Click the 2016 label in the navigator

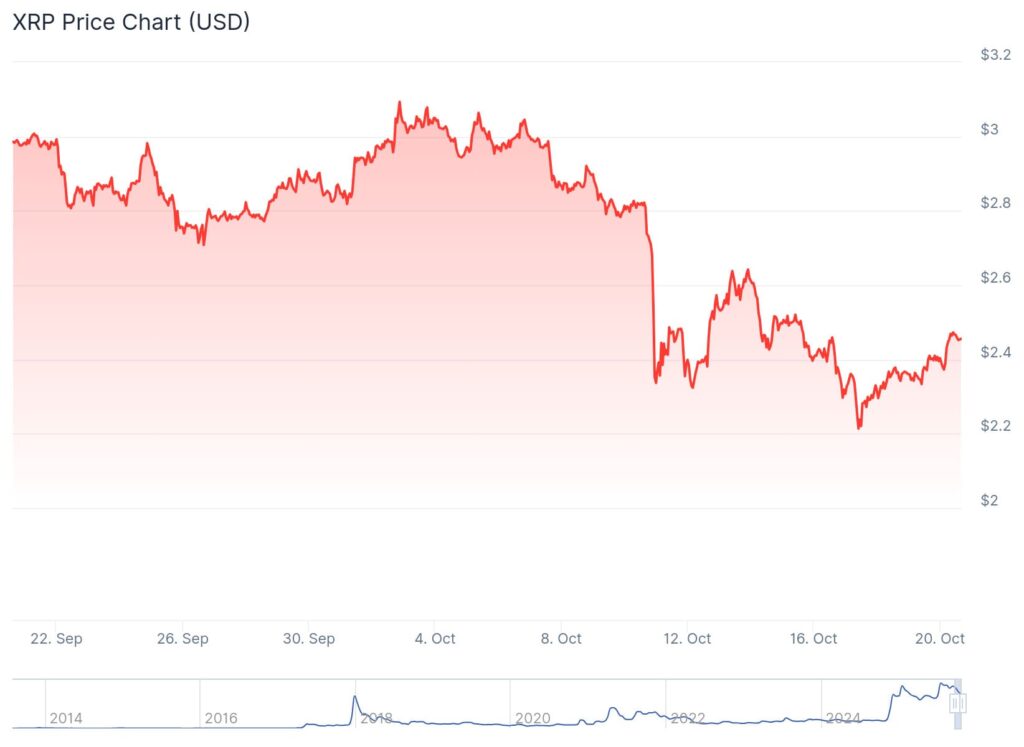(221, 718)
